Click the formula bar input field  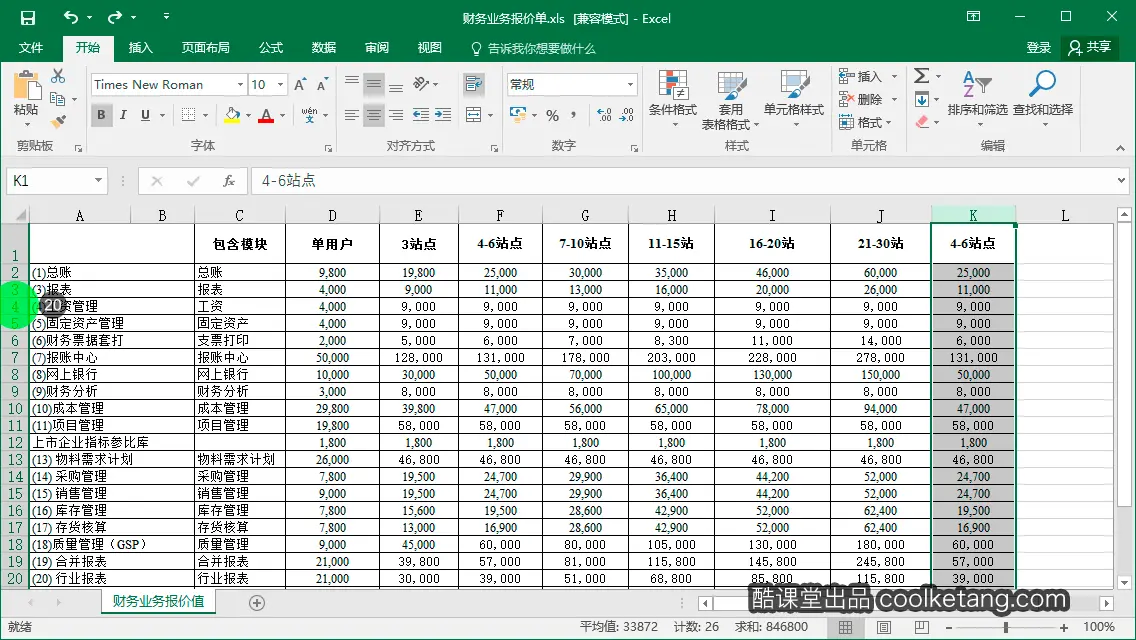pos(681,180)
